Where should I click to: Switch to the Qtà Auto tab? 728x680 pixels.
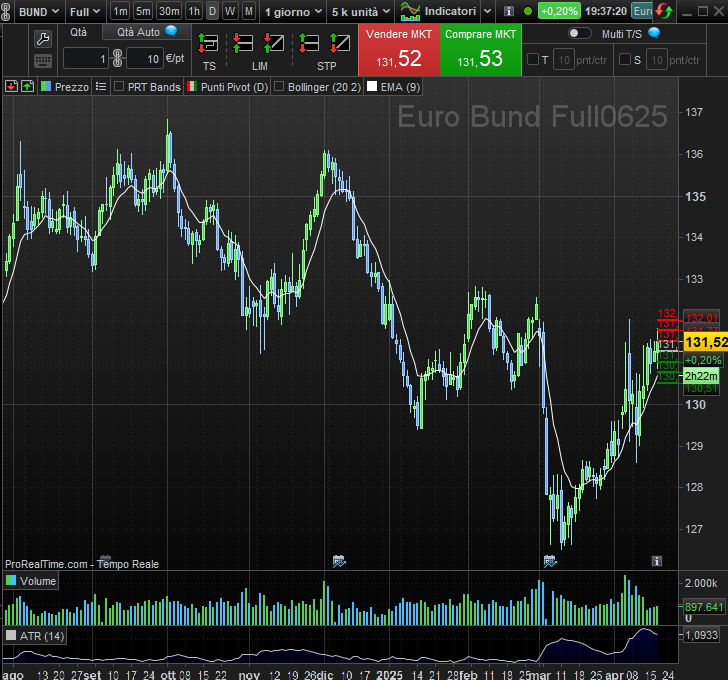146,32
